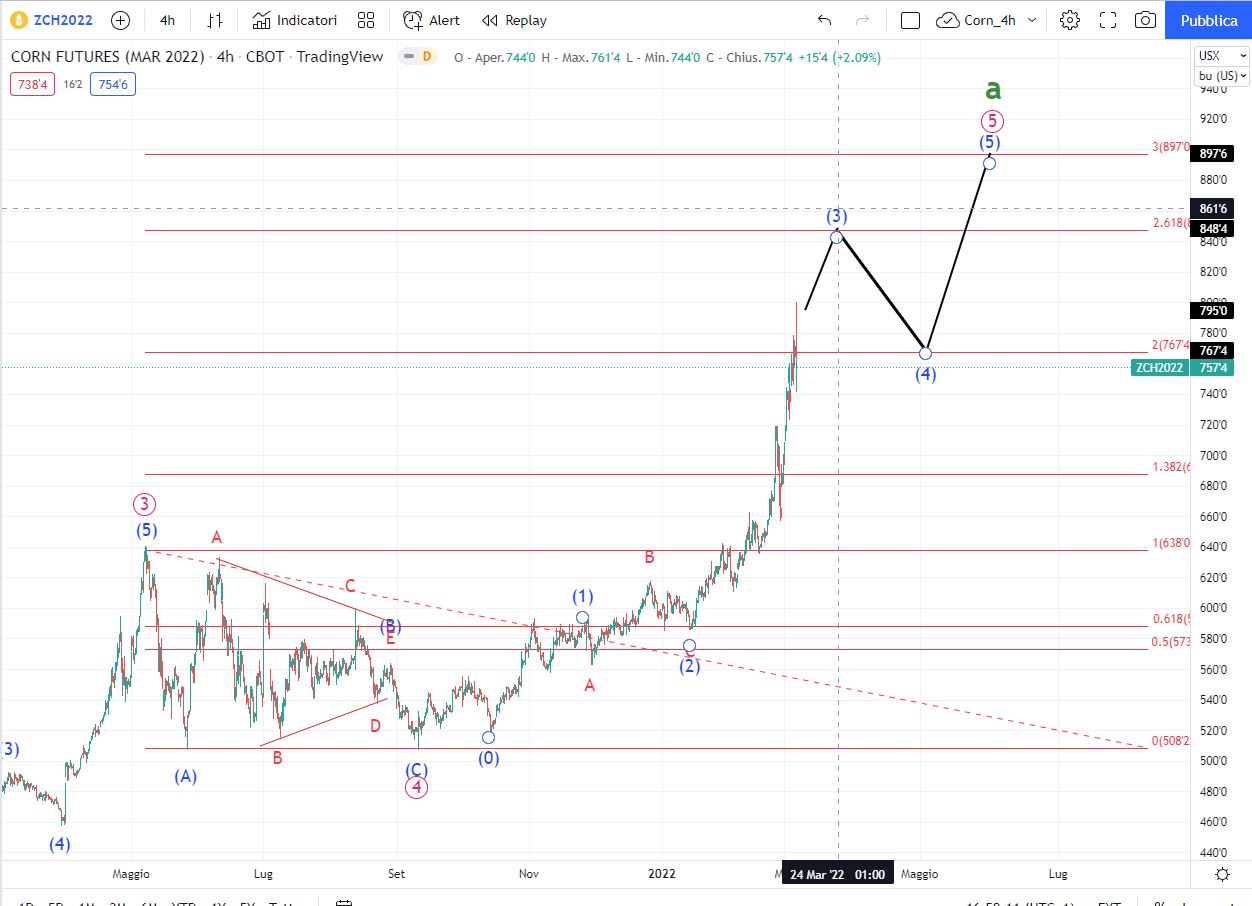Redo the last chart action
The image size is (1252, 906).
[862, 20]
